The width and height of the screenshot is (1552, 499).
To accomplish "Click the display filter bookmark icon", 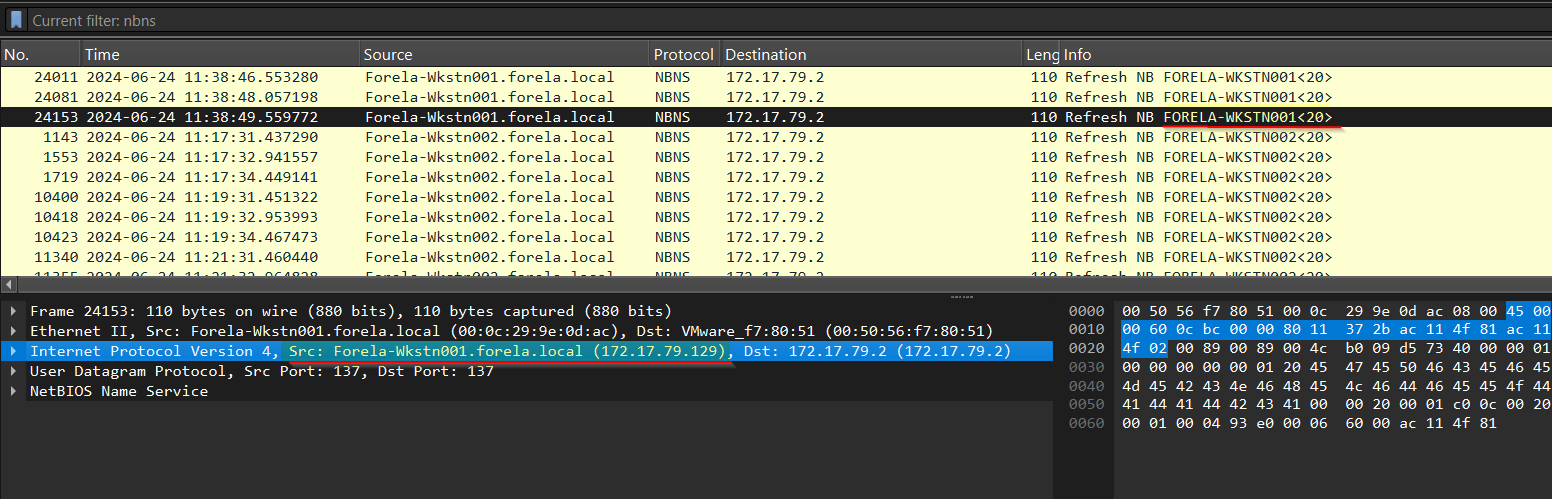I will 16,20.
